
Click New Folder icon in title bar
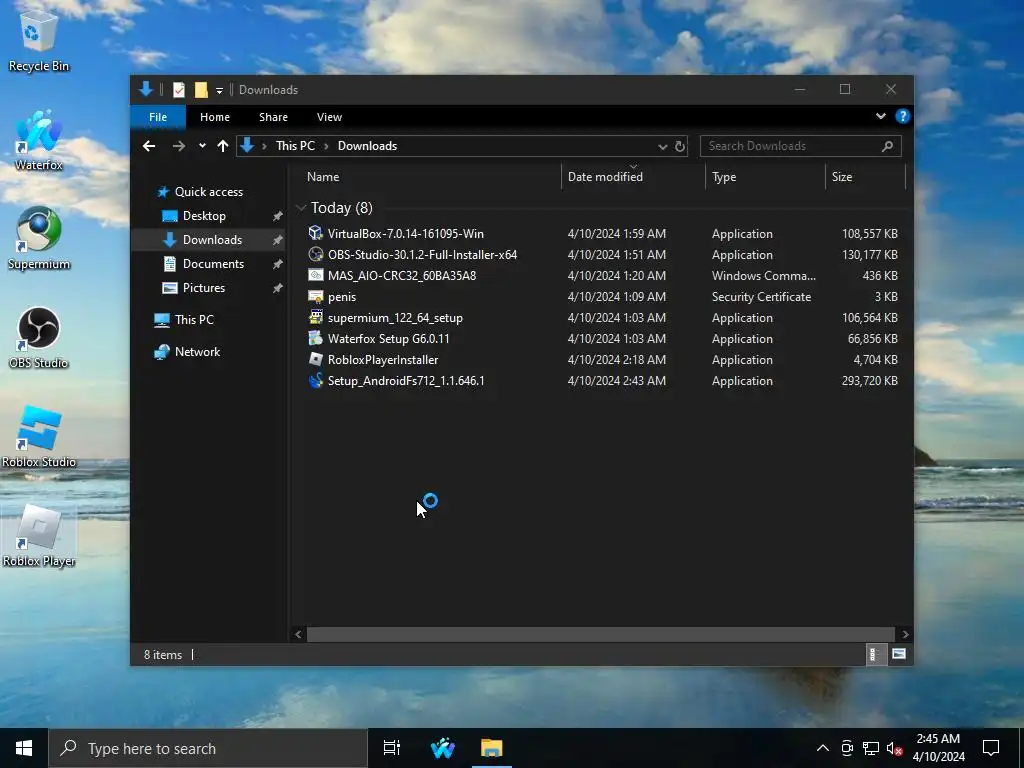[201, 89]
